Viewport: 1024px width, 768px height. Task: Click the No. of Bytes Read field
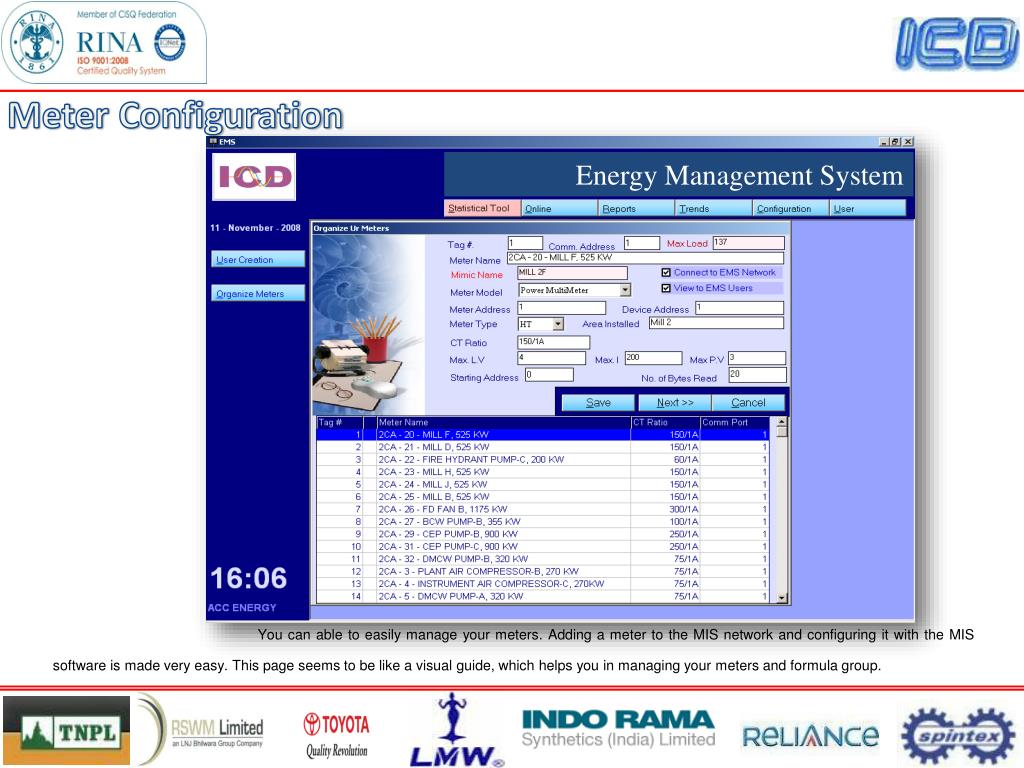[x=757, y=375]
